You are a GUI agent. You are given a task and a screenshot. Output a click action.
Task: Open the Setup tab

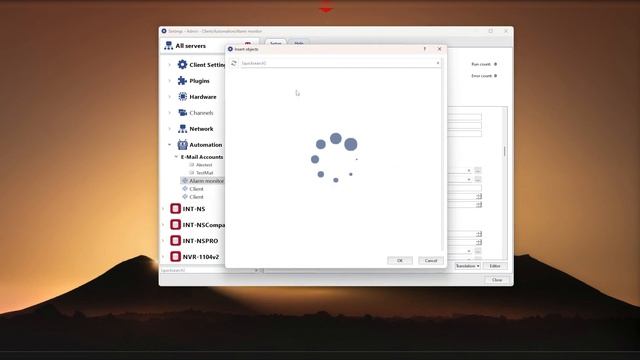click(x=276, y=43)
